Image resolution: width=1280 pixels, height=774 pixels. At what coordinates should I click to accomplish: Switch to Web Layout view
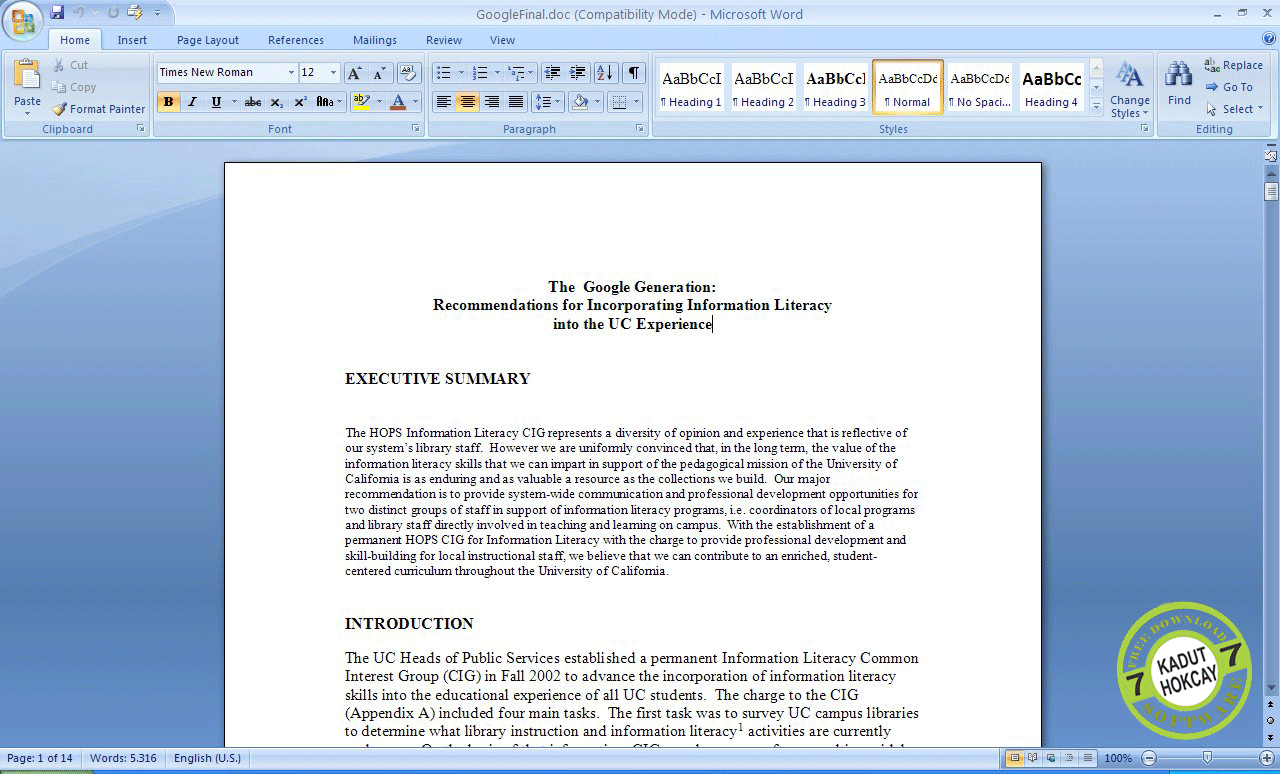1051,758
